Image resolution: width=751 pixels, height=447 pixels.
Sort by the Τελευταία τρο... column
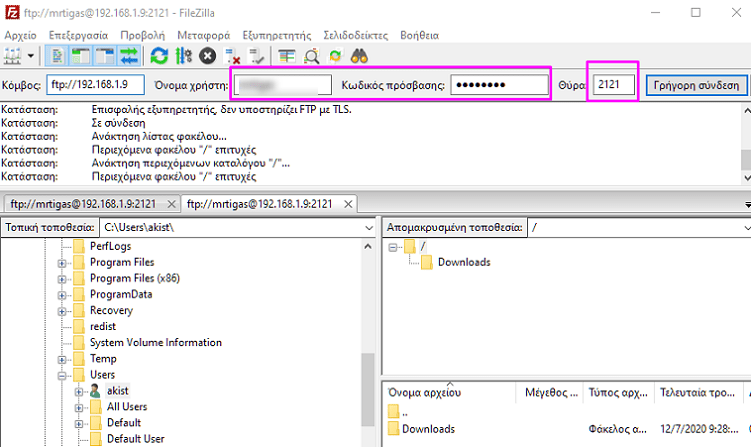point(697,392)
